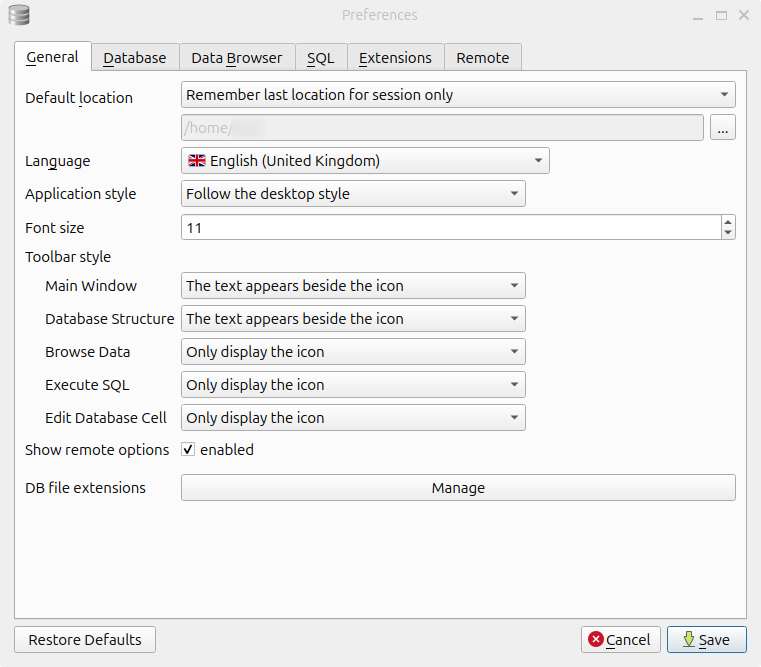Open the Browse Data toolbar style dropdown
Screen dimensions: 761x667
353,352
